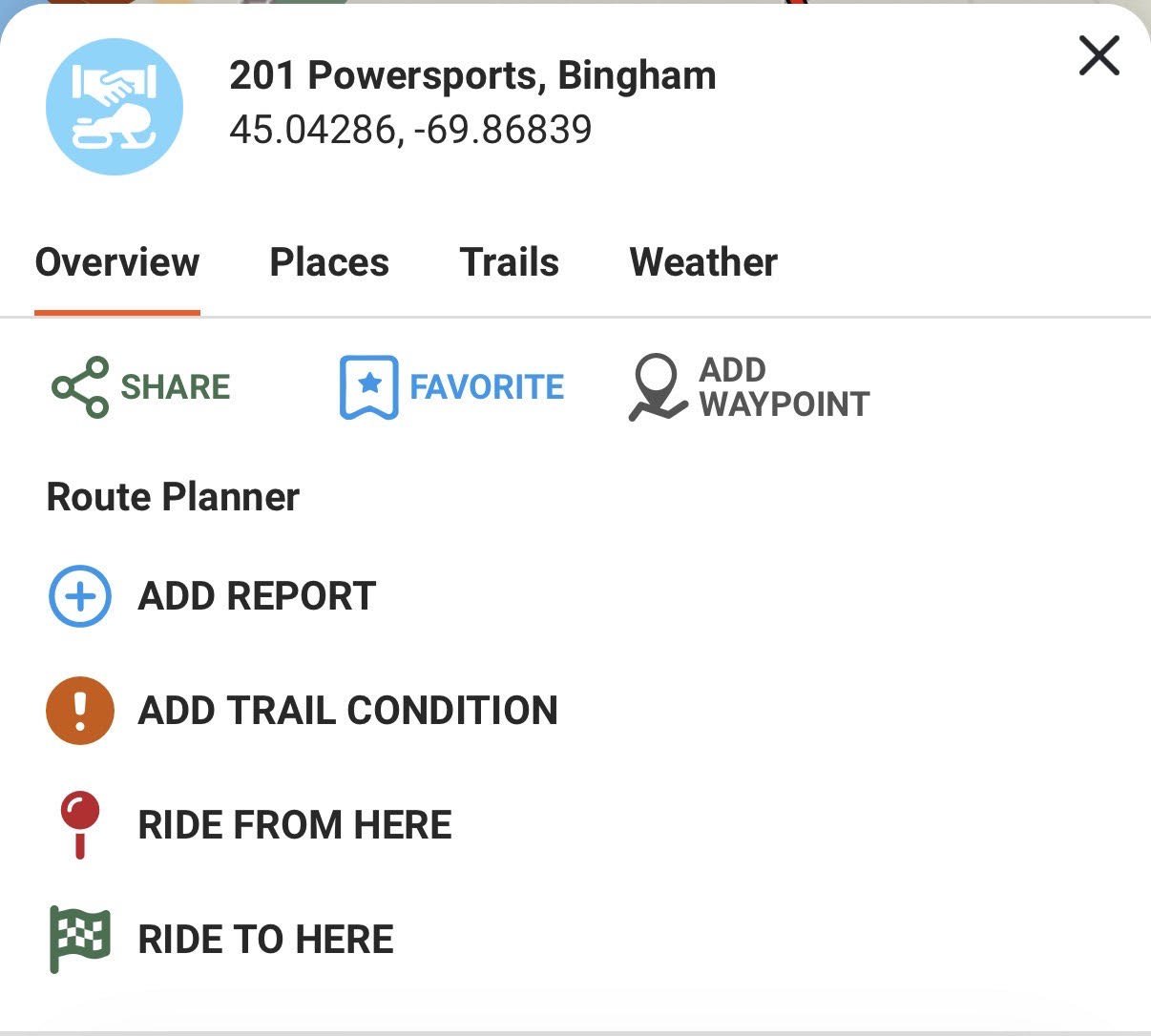Open the Trails tab

pyautogui.click(x=510, y=261)
